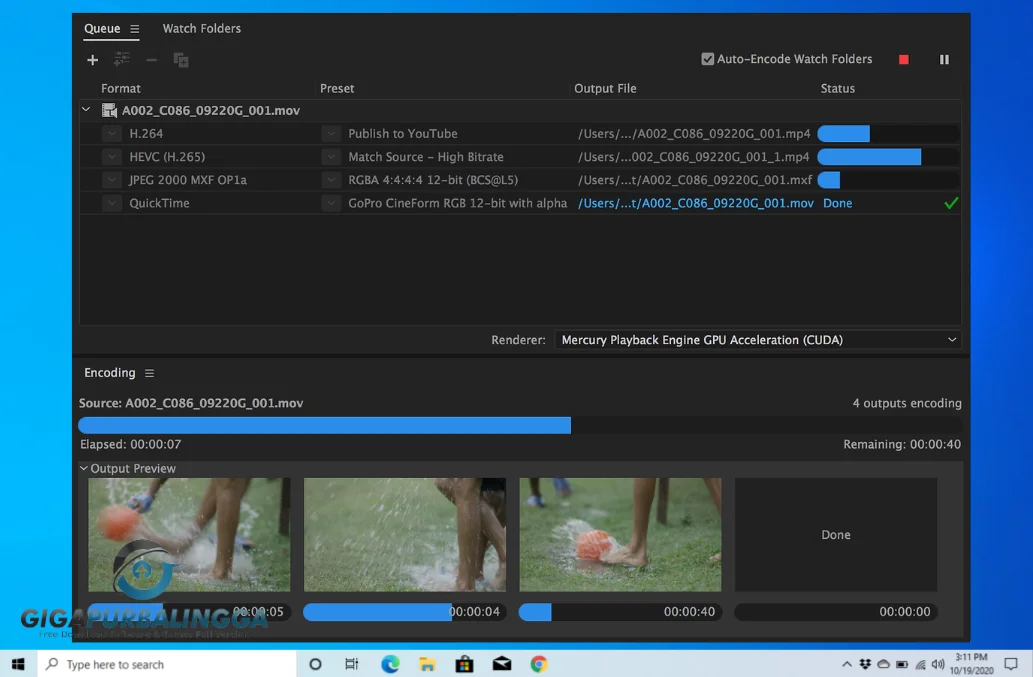Open the JPEG 2000 MXF OP1a format dropdown
The image size is (1033, 677).
click(112, 180)
